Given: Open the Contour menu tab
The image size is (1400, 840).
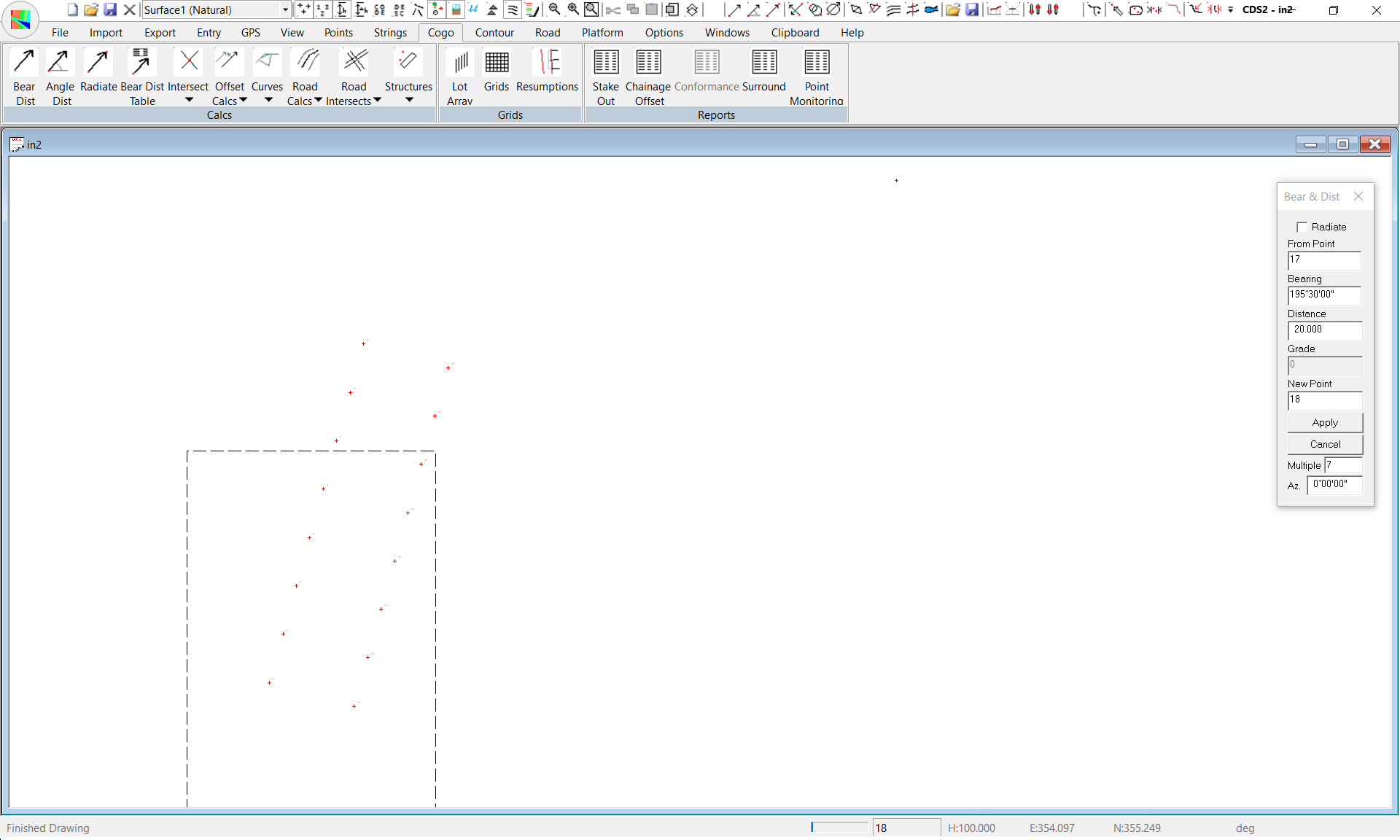Looking at the screenshot, I should [494, 33].
